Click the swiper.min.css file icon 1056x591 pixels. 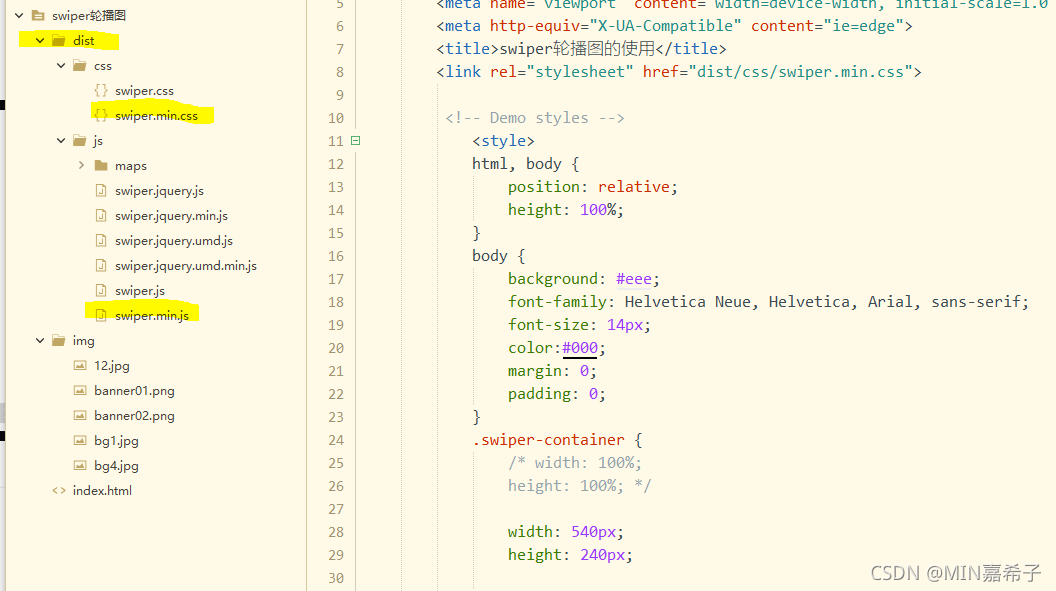tap(101, 115)
